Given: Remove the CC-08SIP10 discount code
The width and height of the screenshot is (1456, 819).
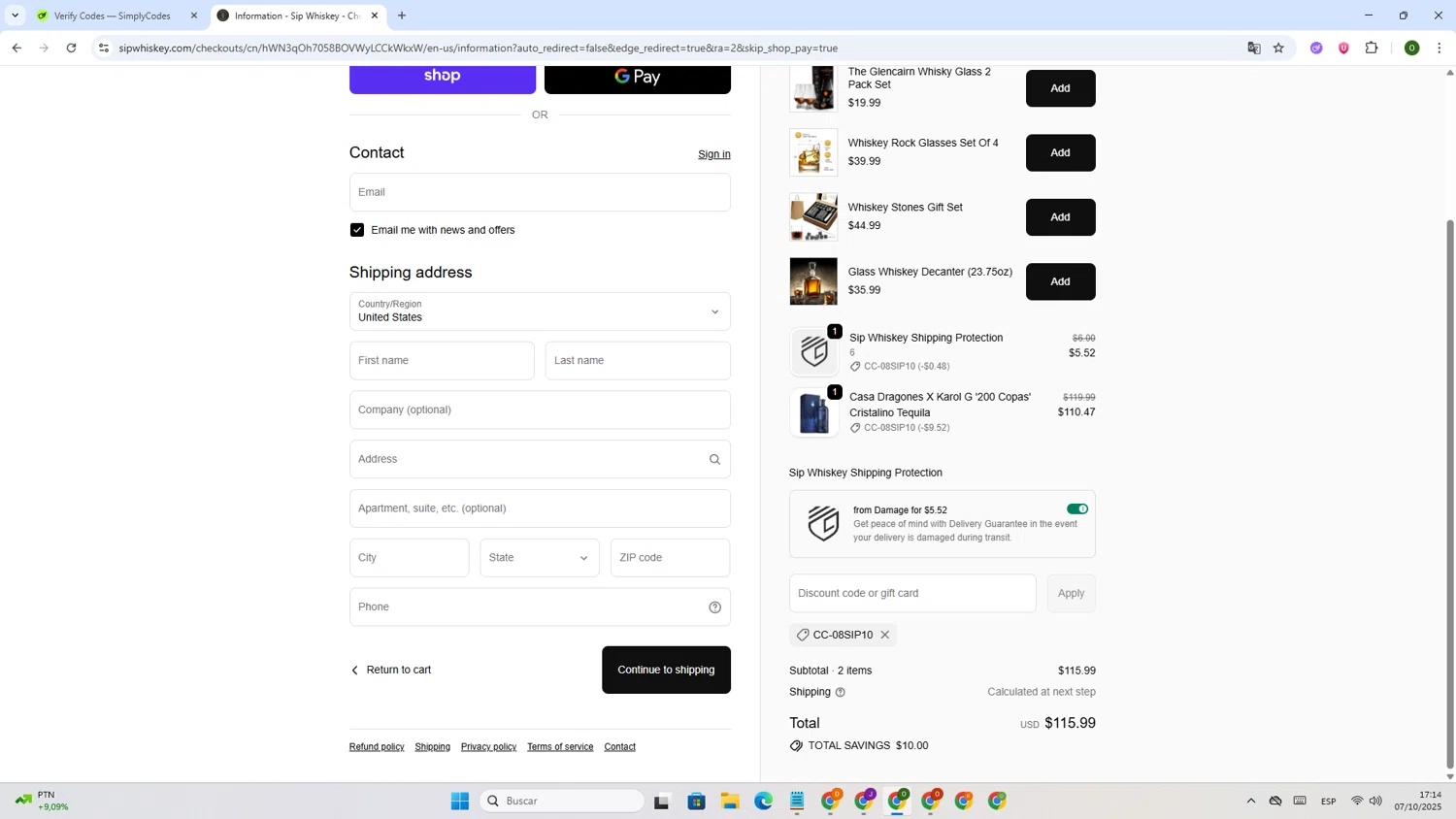Looking at the screenshot, I should [x=885, y=635].
